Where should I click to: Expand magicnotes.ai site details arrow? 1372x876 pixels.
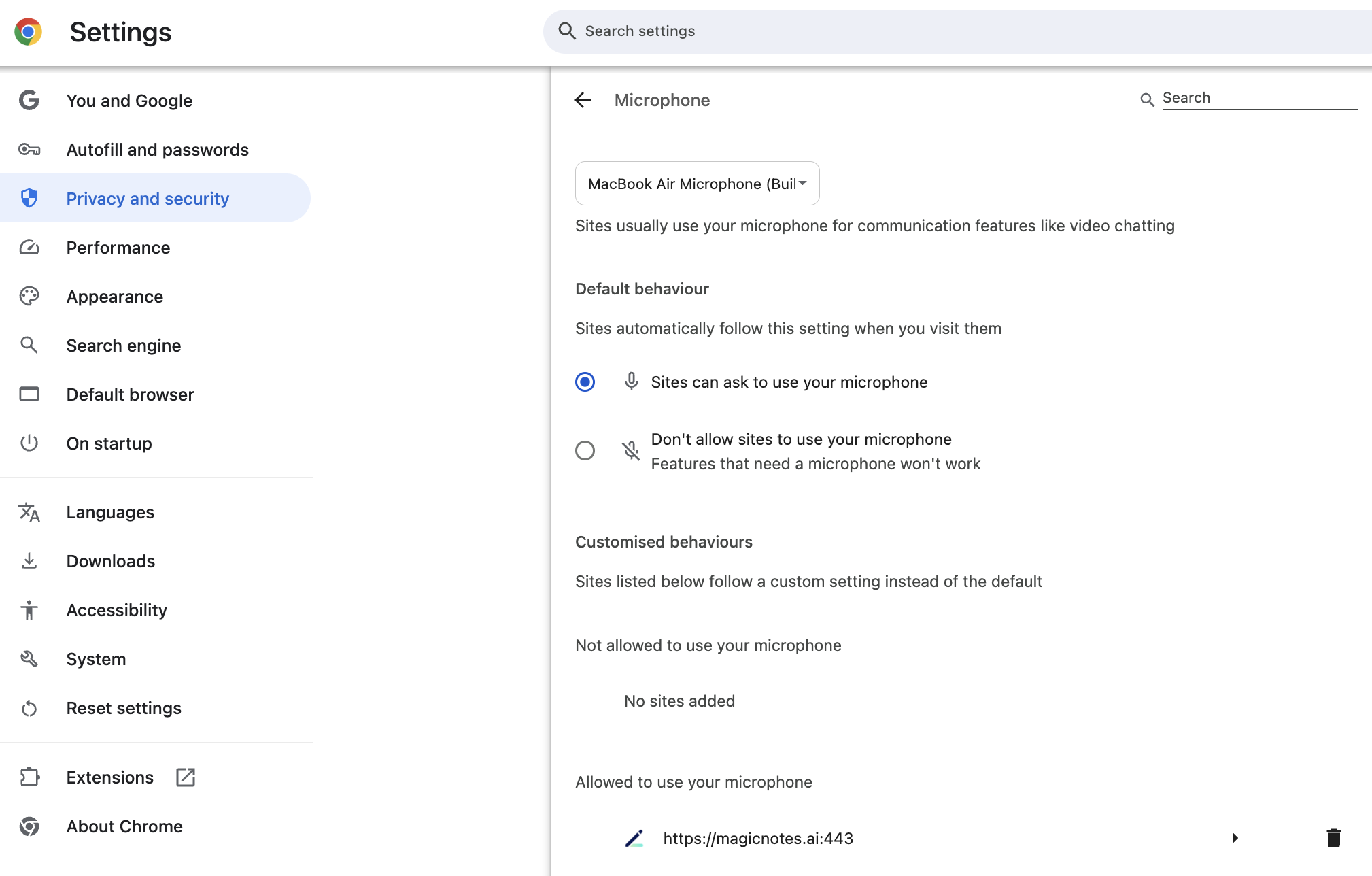pos(1235,838)
